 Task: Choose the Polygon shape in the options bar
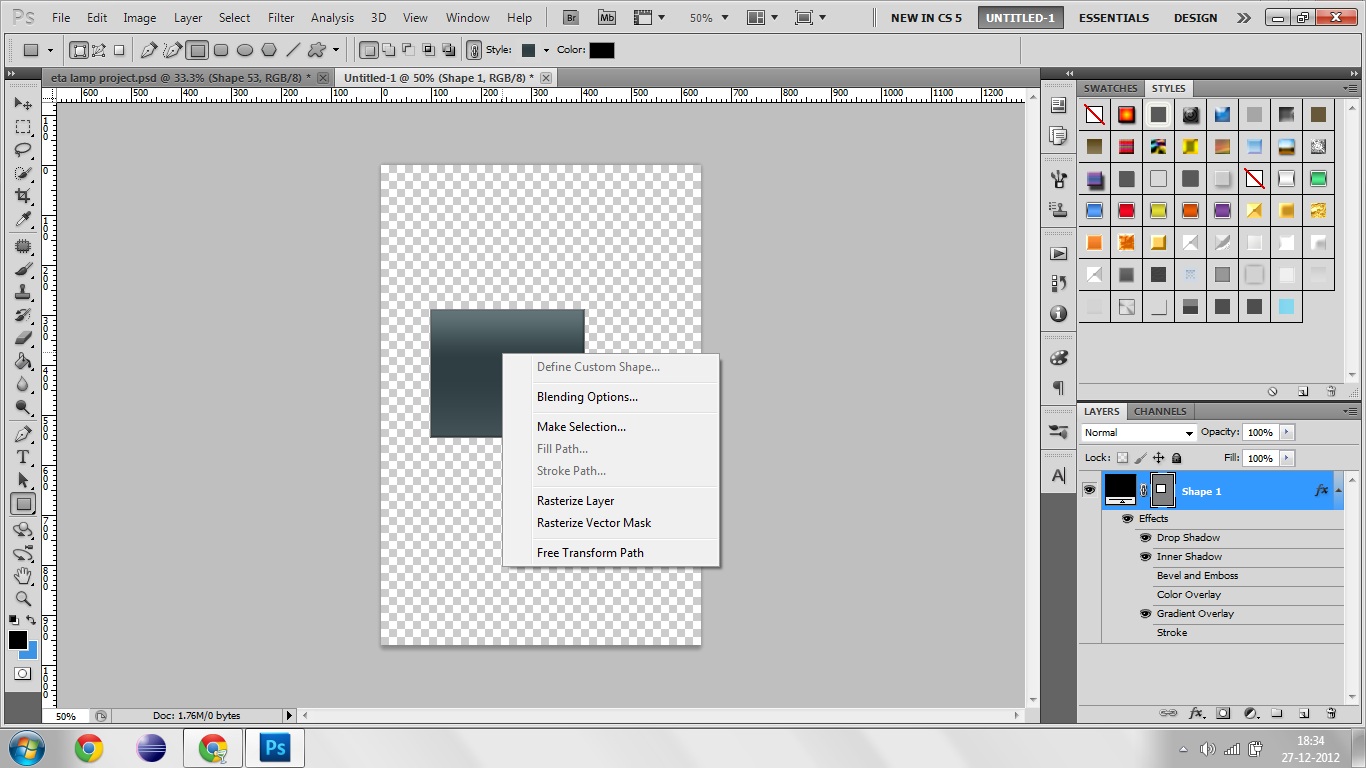coord(269,50)
